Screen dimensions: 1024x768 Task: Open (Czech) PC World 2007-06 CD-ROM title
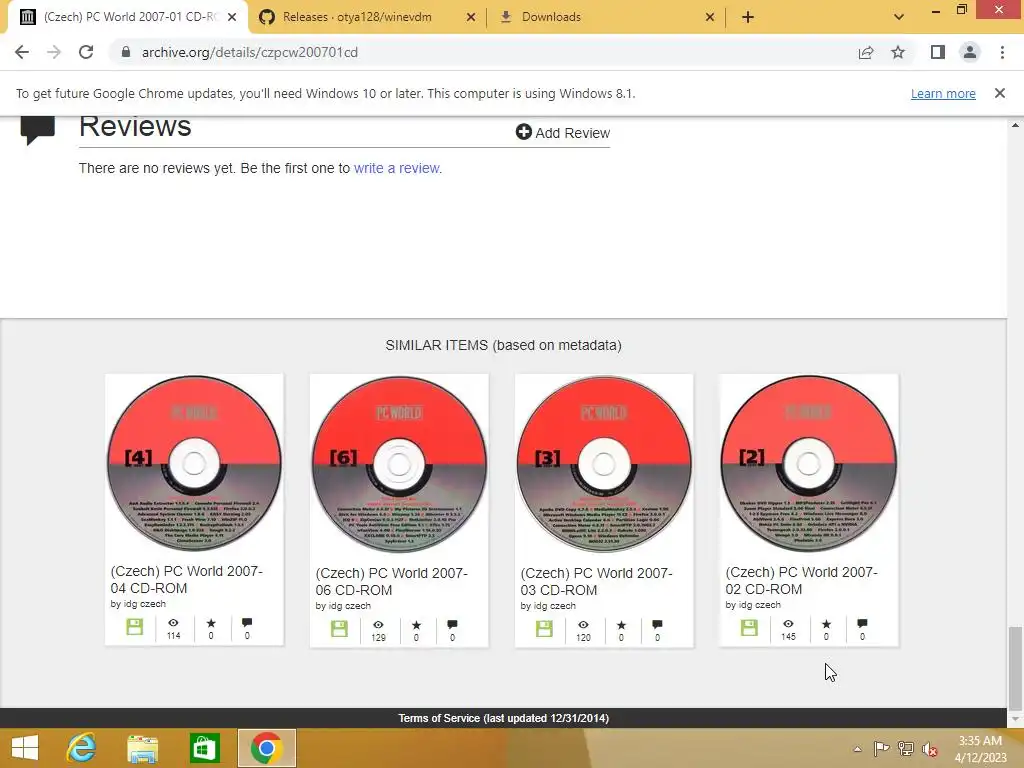click(391, 581)
